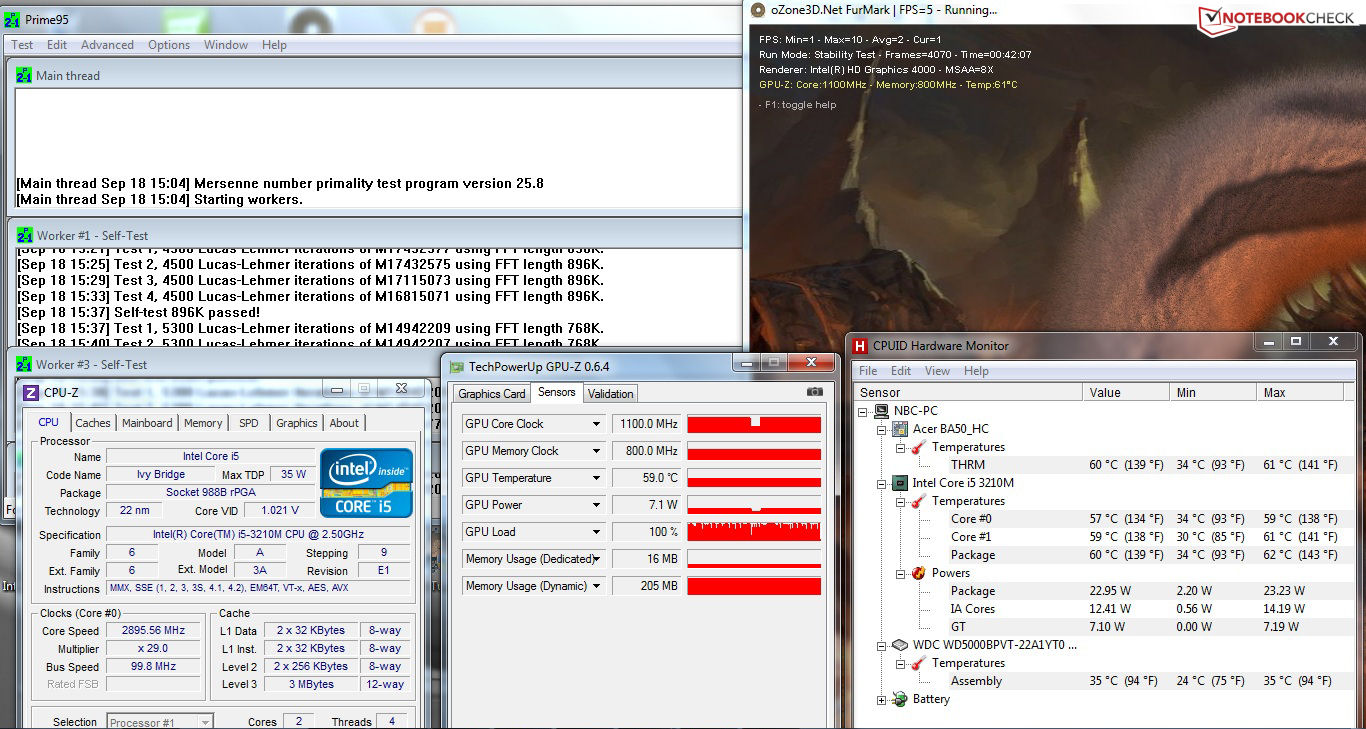
Task: Click the Intel Core i5 logo in CPU-Z
Action: click(x=366, y=483)
